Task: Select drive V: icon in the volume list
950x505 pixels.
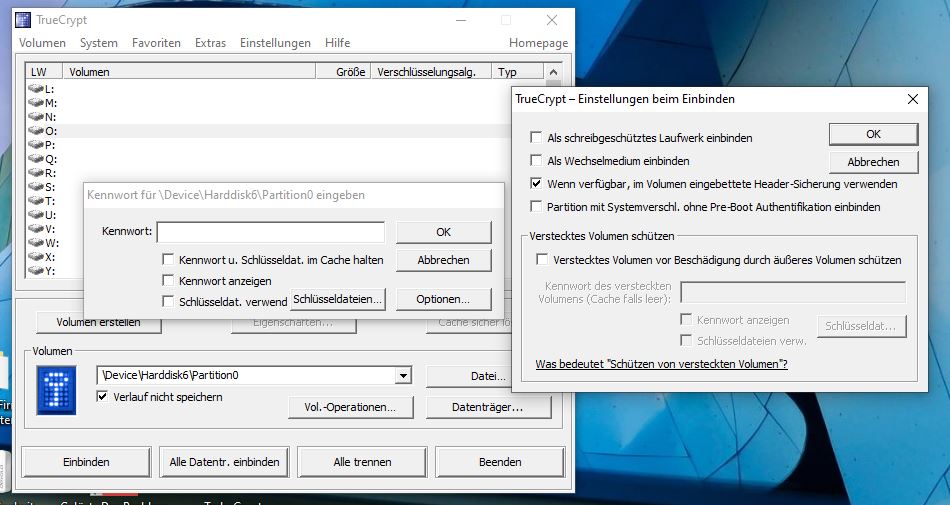Action: tap(36, 228)
